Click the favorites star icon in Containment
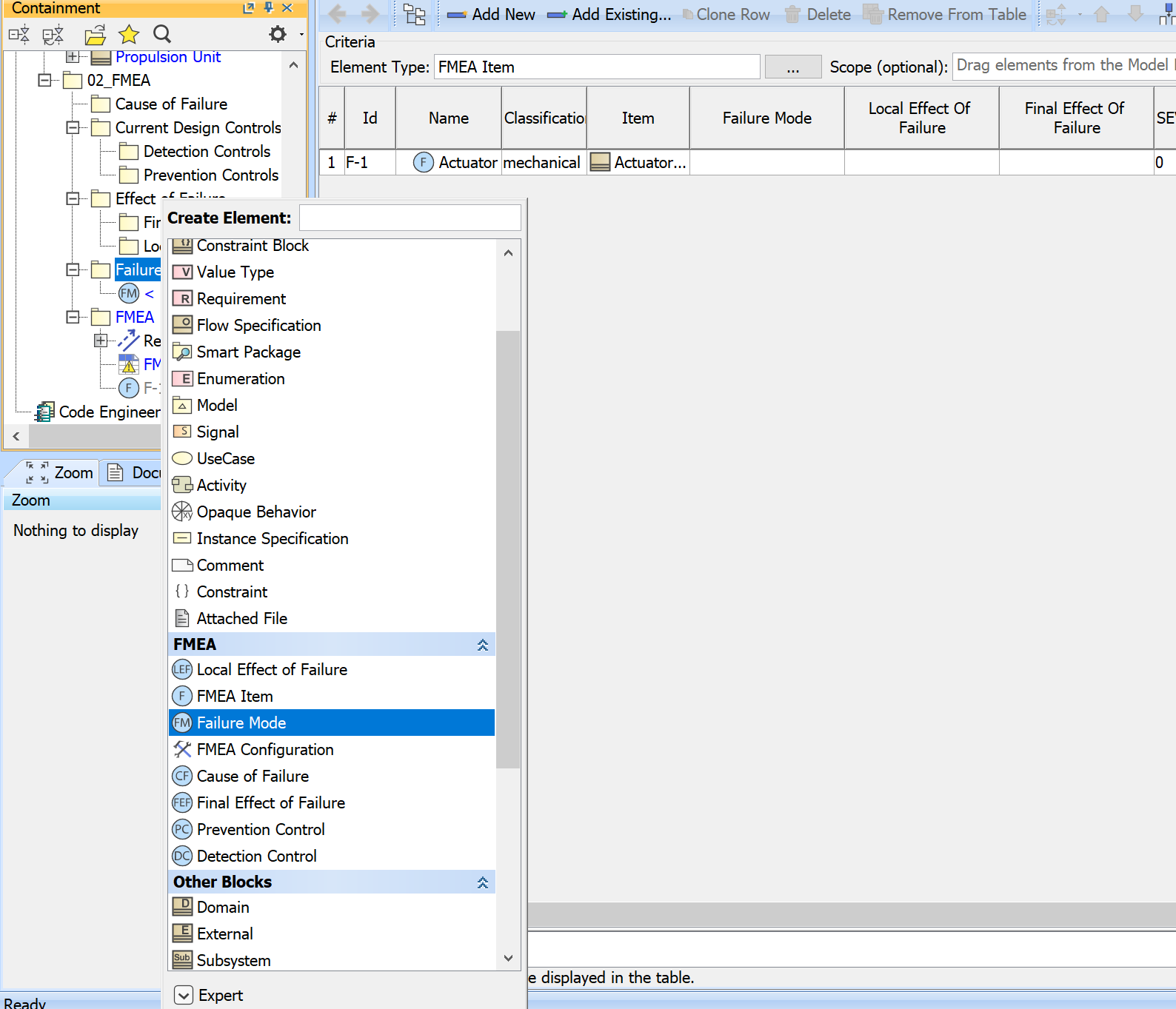 coord(129,34)
